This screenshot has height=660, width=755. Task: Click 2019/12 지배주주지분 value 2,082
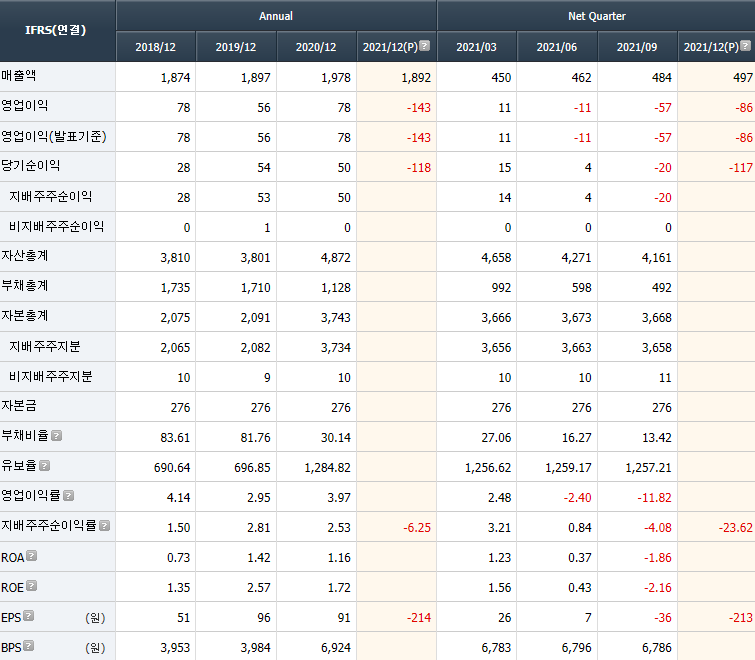[x=256, y=348]
